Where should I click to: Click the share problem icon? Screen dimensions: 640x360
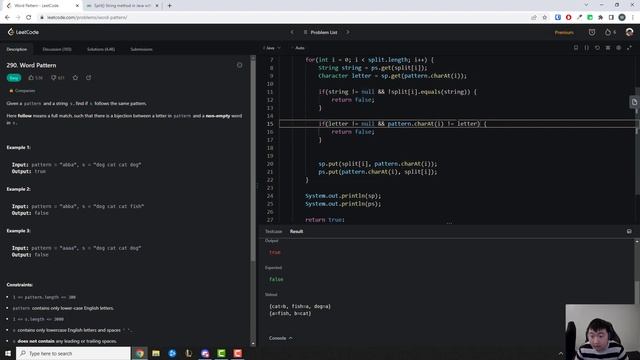(89, 78)
